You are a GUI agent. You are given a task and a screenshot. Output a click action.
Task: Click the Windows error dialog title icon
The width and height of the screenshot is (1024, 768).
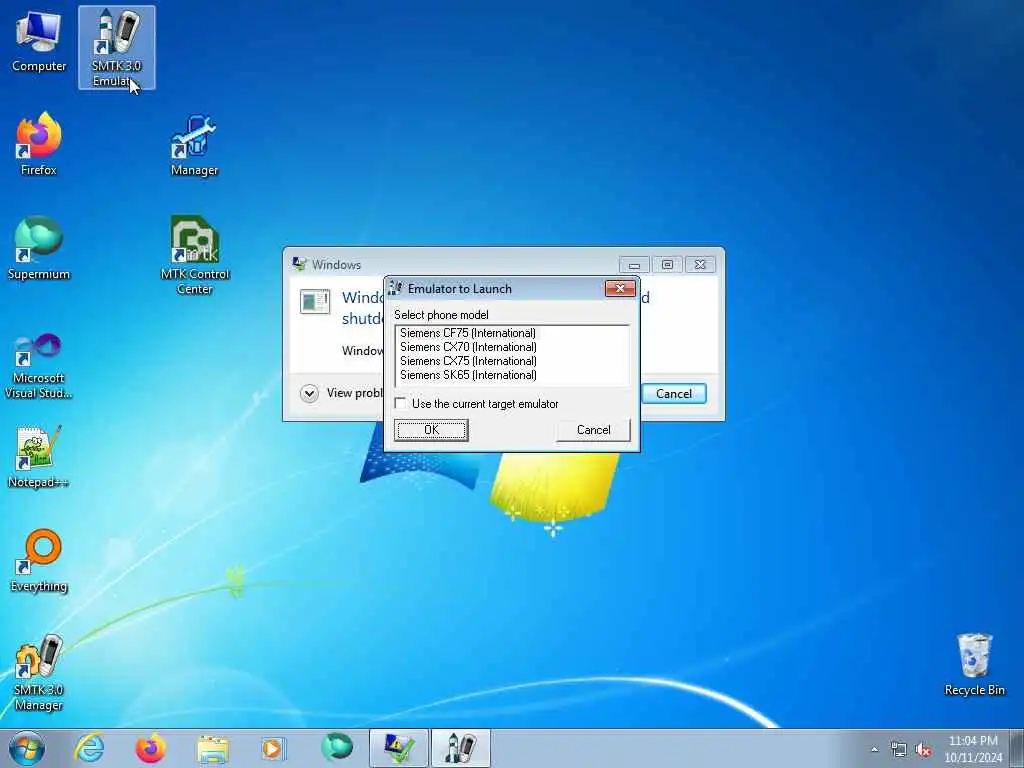coord(300,264)
